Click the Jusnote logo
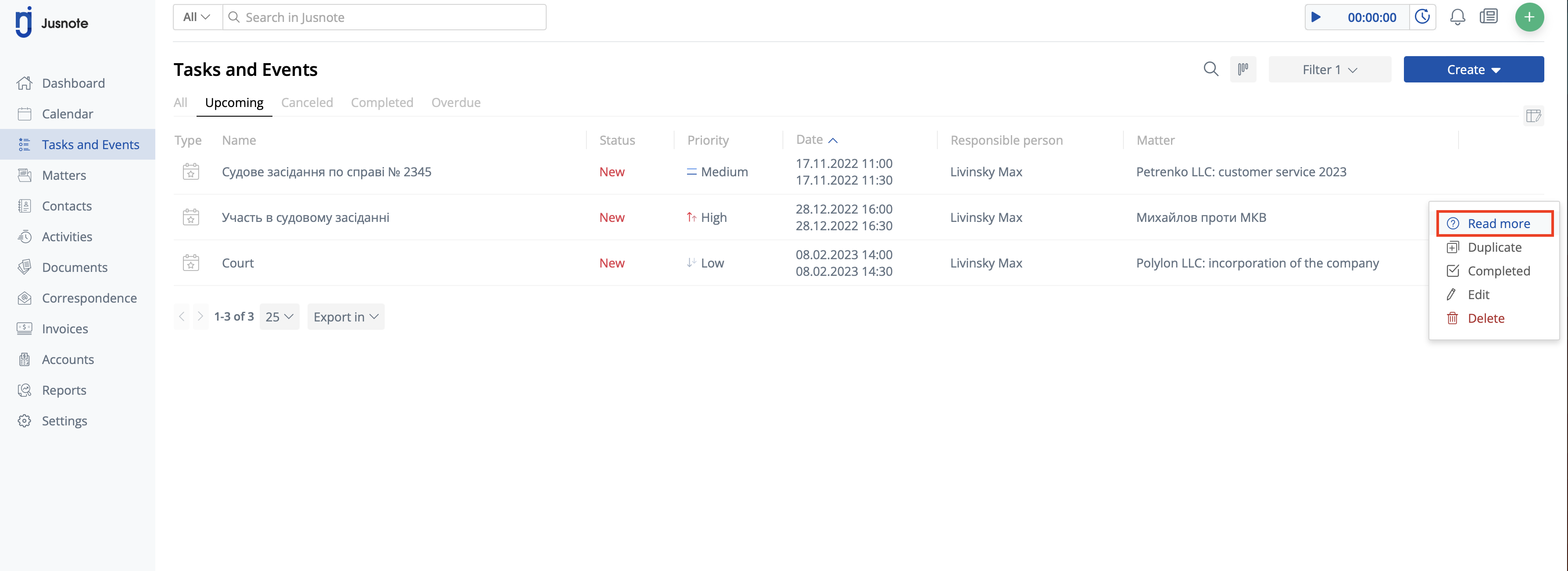Image resolution: width=1568 pixels, height=571 pixels. pos(52,23)
